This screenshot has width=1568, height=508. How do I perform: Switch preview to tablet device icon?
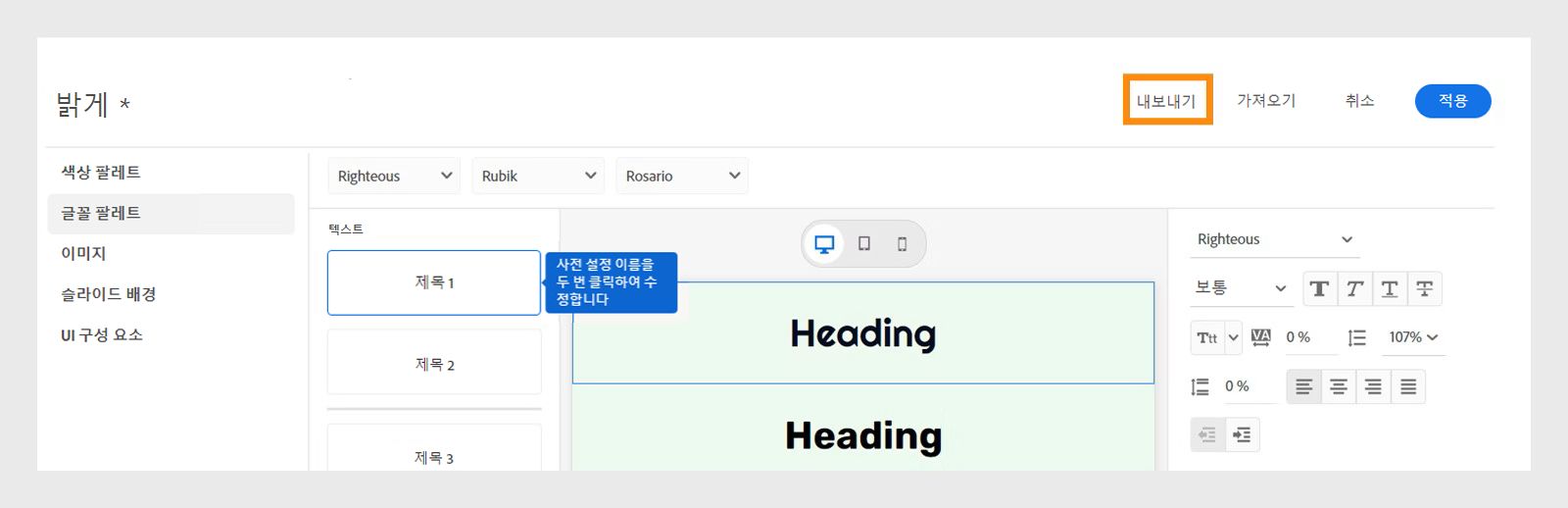[x=864, y=244]
